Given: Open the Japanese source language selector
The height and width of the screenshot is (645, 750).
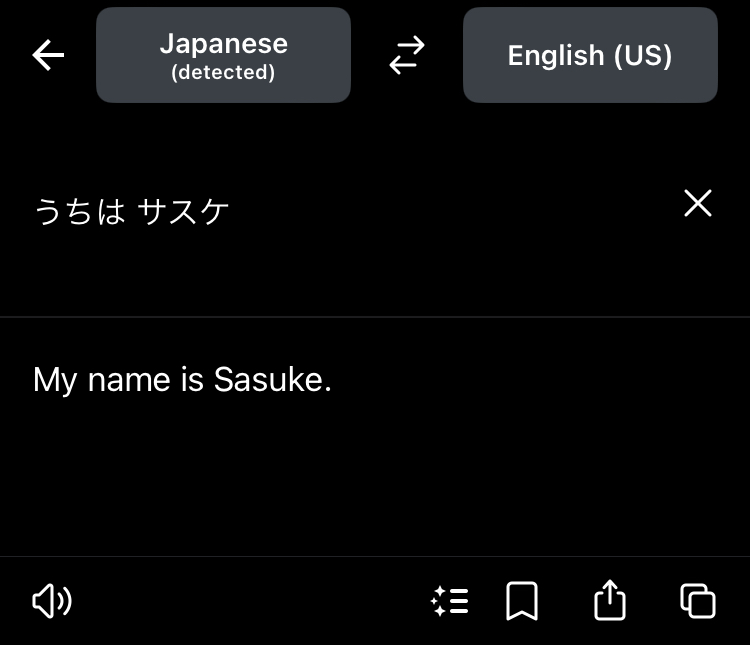Looking at the screenshot, I should coord(223,55).
